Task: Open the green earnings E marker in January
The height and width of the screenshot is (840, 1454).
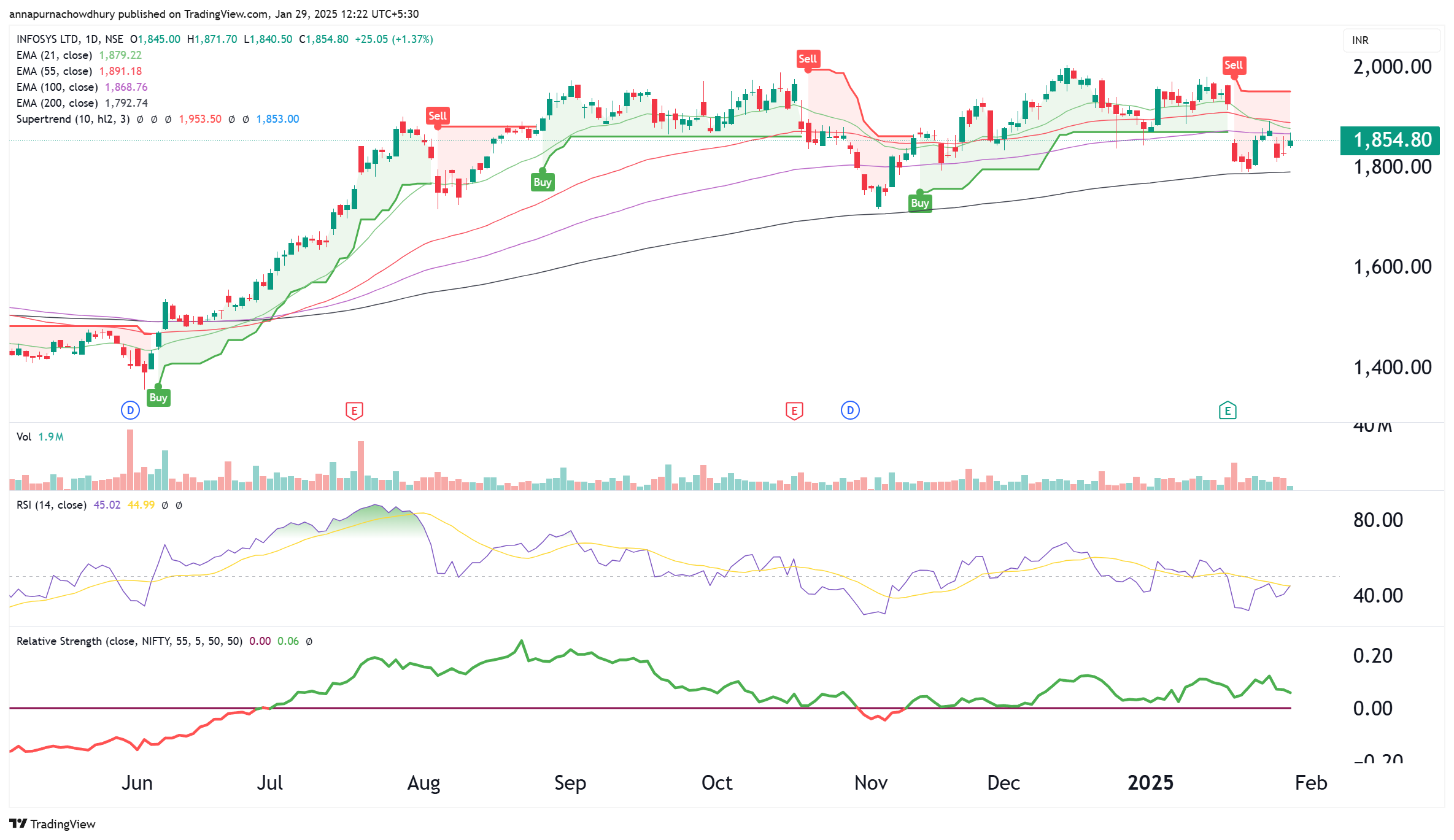Action: 1227,410
